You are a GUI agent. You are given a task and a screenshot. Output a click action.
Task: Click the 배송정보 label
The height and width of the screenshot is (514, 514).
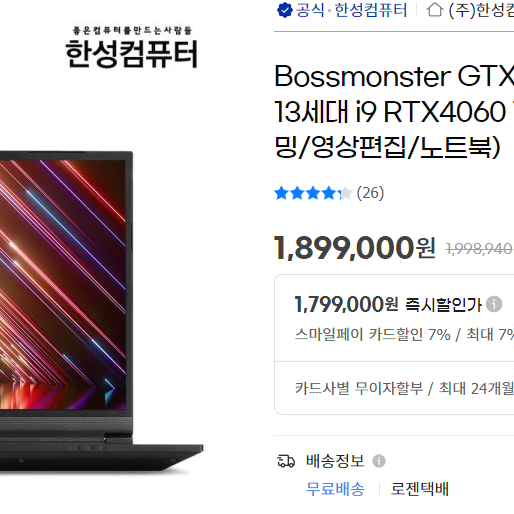[x=335, y=461]
